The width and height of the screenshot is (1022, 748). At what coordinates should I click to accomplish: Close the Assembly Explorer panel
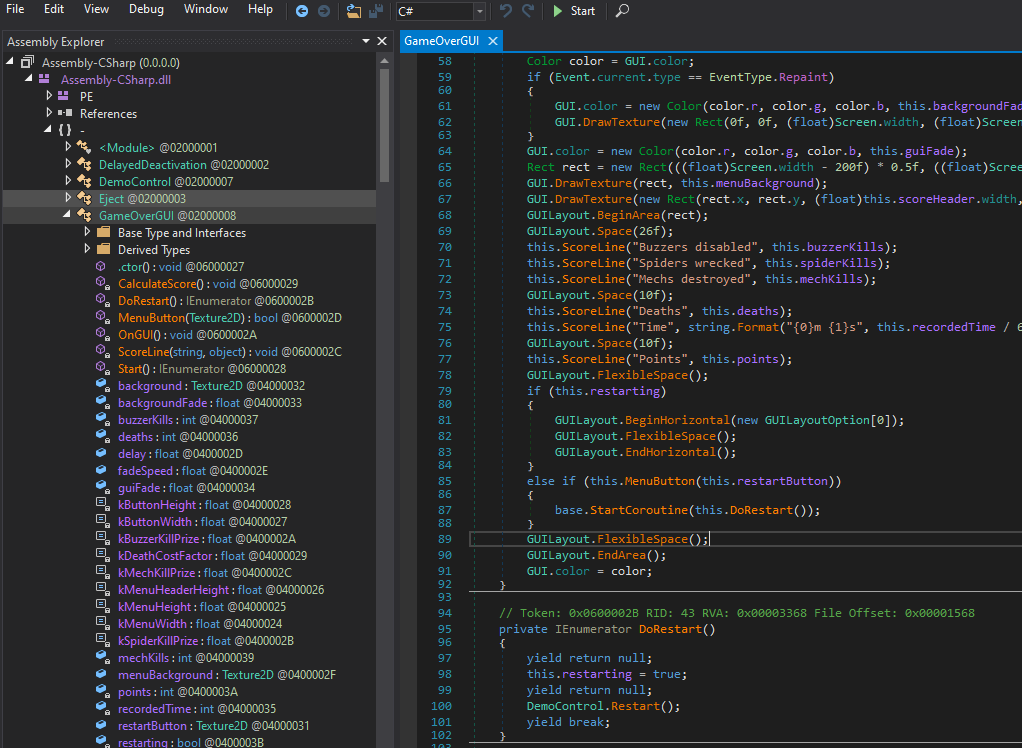pyautogui.click(x=382, y=41)
